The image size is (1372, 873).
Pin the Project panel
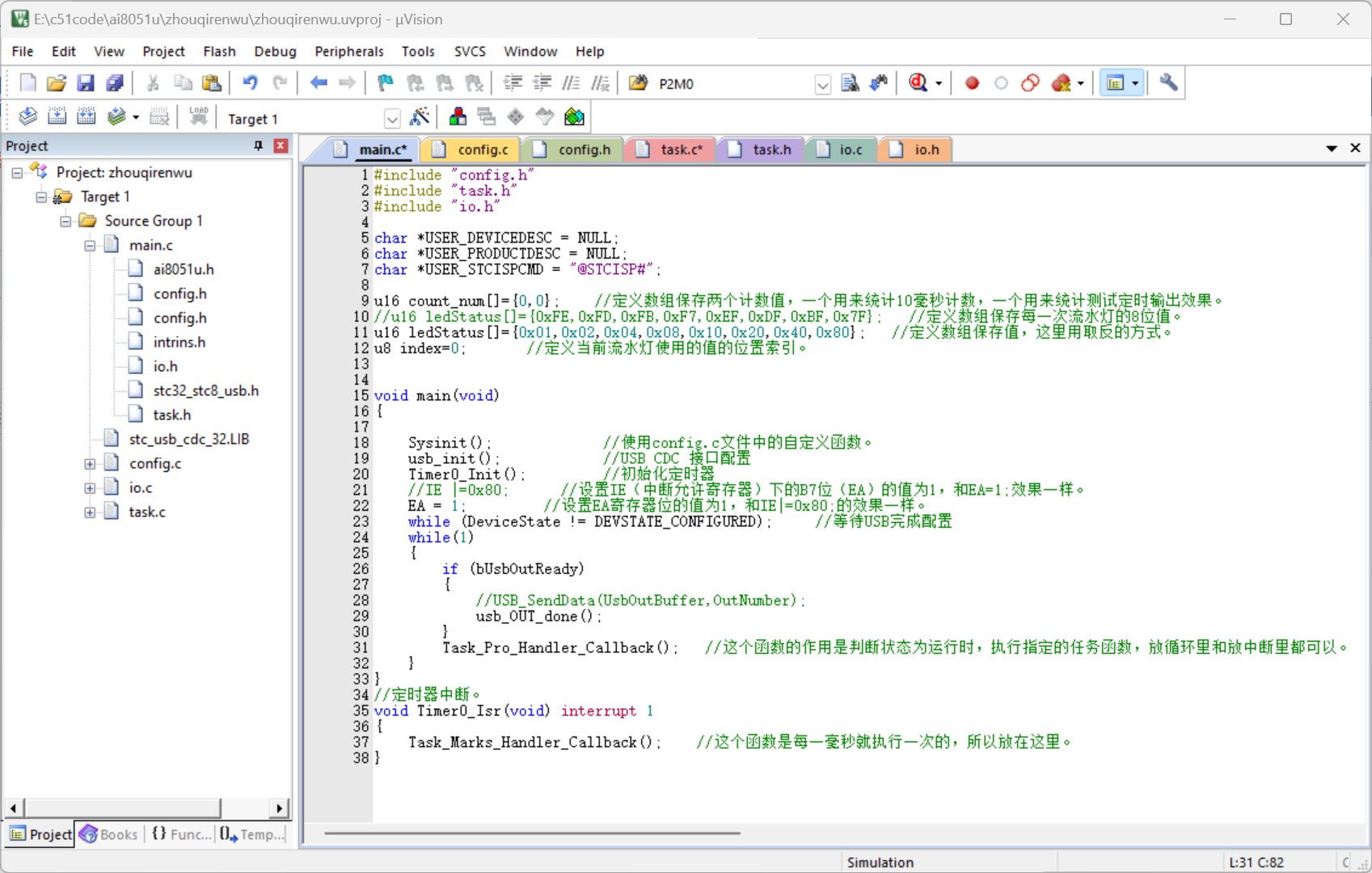(x=259, y=145)
